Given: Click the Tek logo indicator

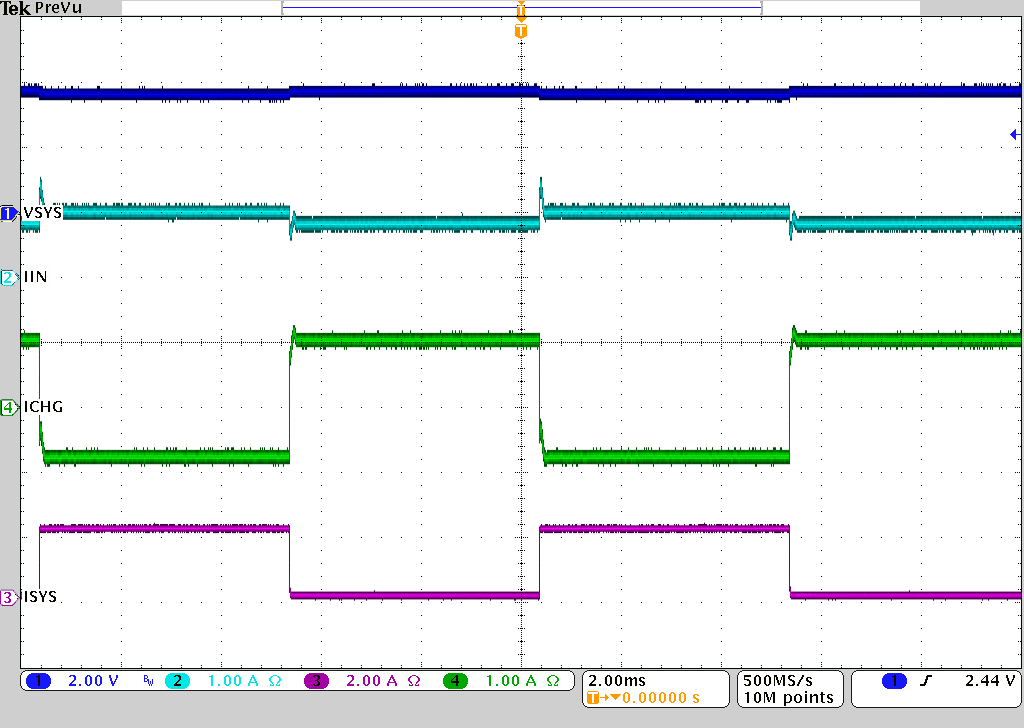Looking at the screenshot, I should point(14,8).
